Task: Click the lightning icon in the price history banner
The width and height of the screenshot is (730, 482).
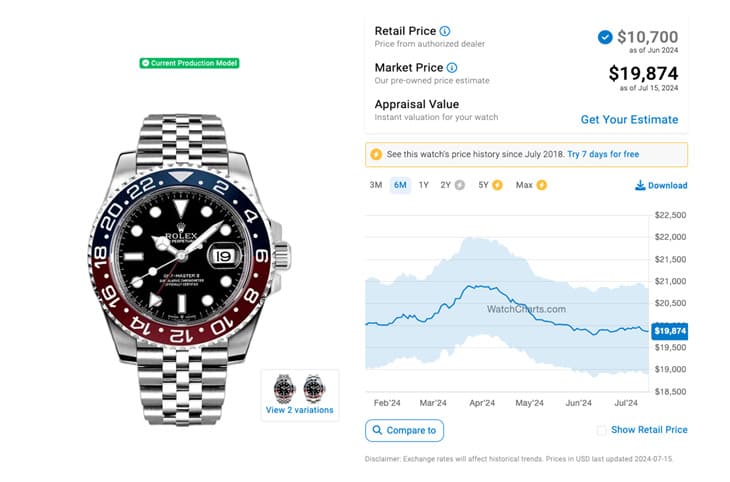Action: point(376,155)
